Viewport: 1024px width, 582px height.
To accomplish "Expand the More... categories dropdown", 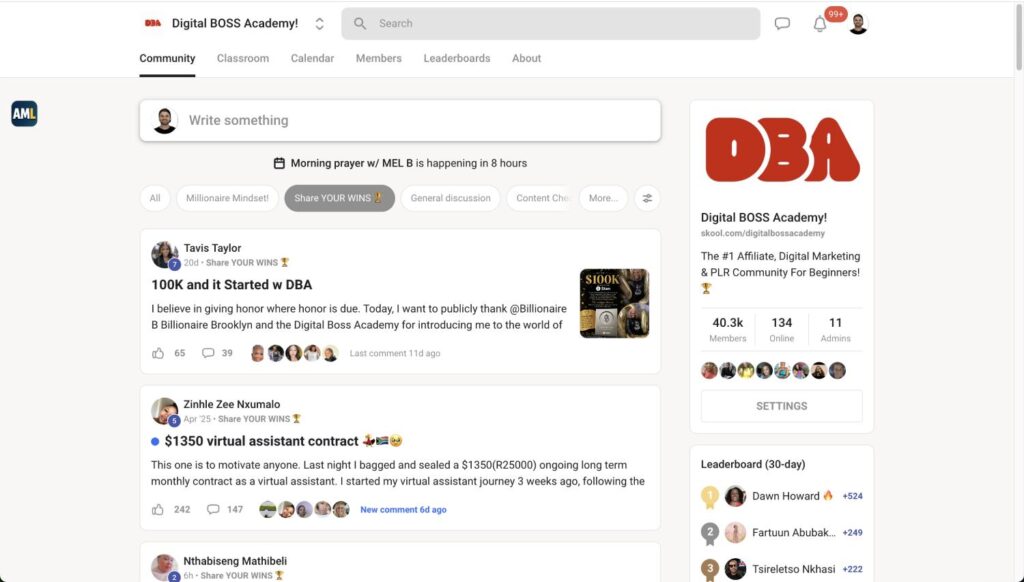I will 603,198.
